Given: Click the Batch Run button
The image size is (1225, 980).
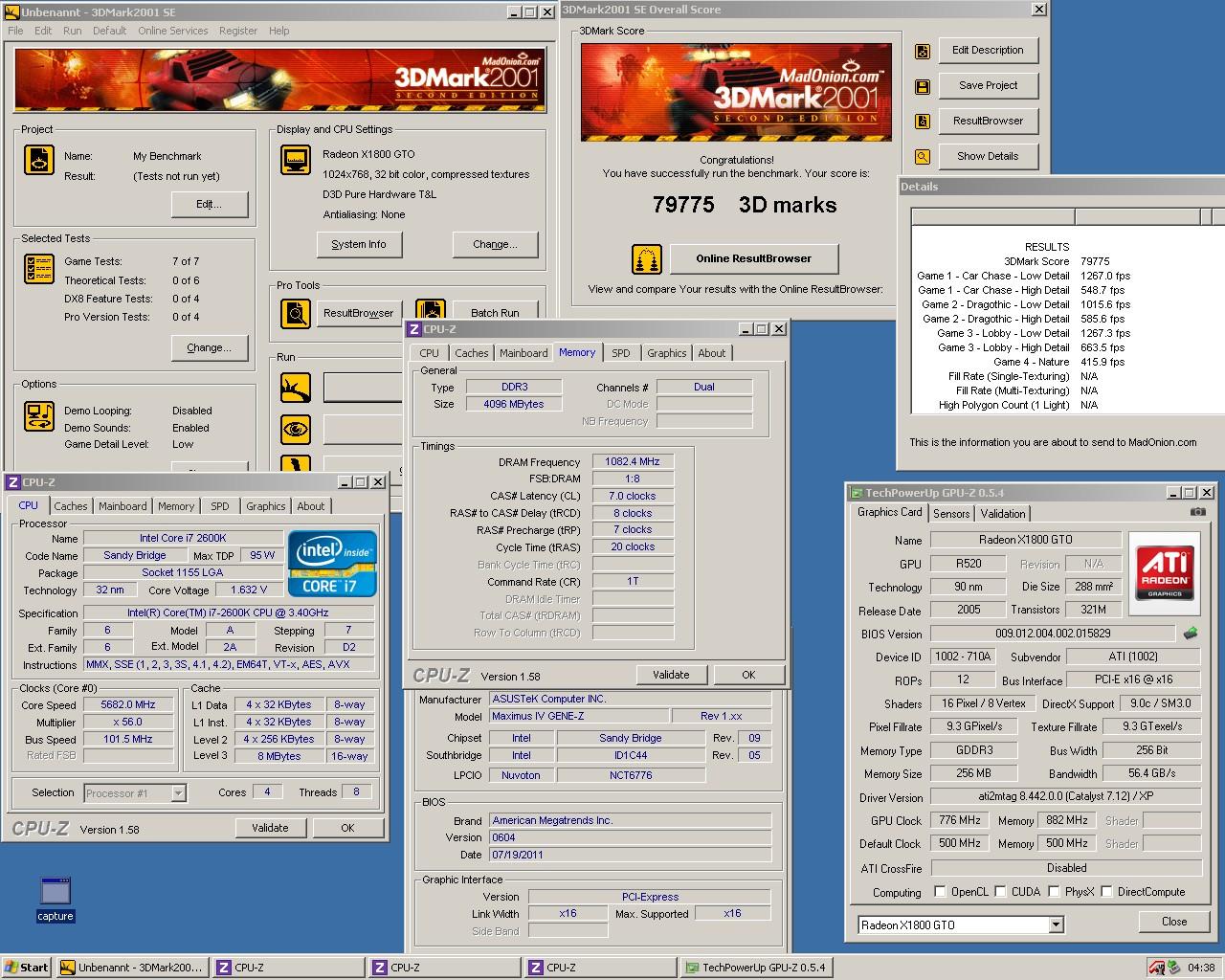Looking at the screenshot, I should click(496, 313).
